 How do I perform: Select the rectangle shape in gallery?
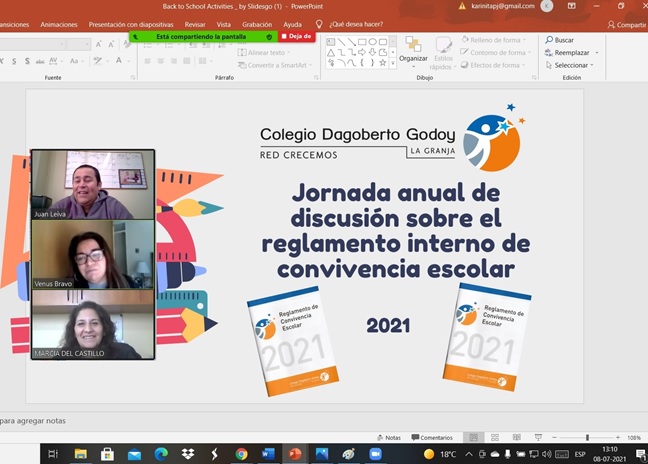click(362, 42)
